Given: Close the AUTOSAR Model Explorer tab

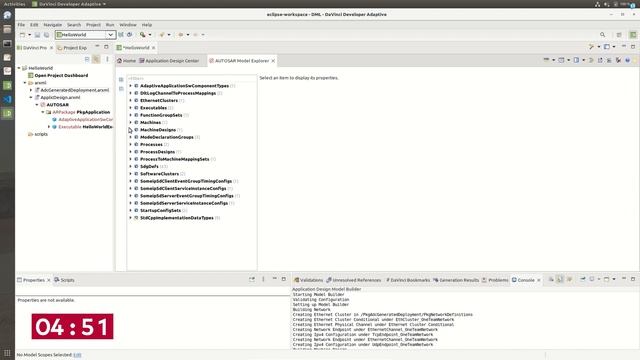Looking at the screenshot, I should click(273, 61).
